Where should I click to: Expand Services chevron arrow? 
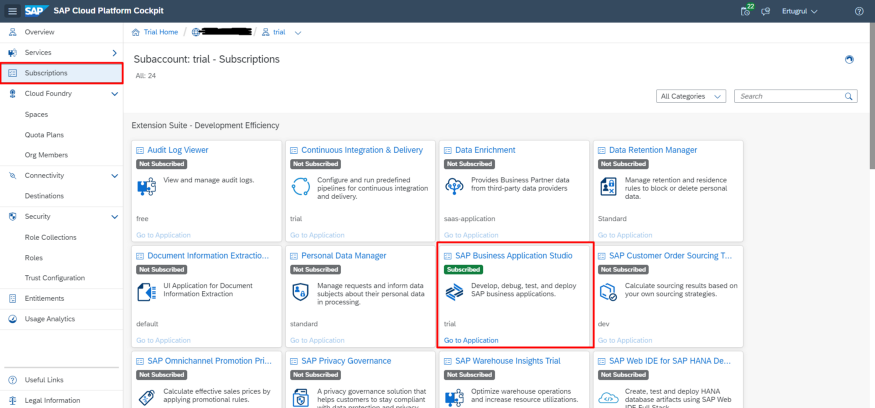114,52
